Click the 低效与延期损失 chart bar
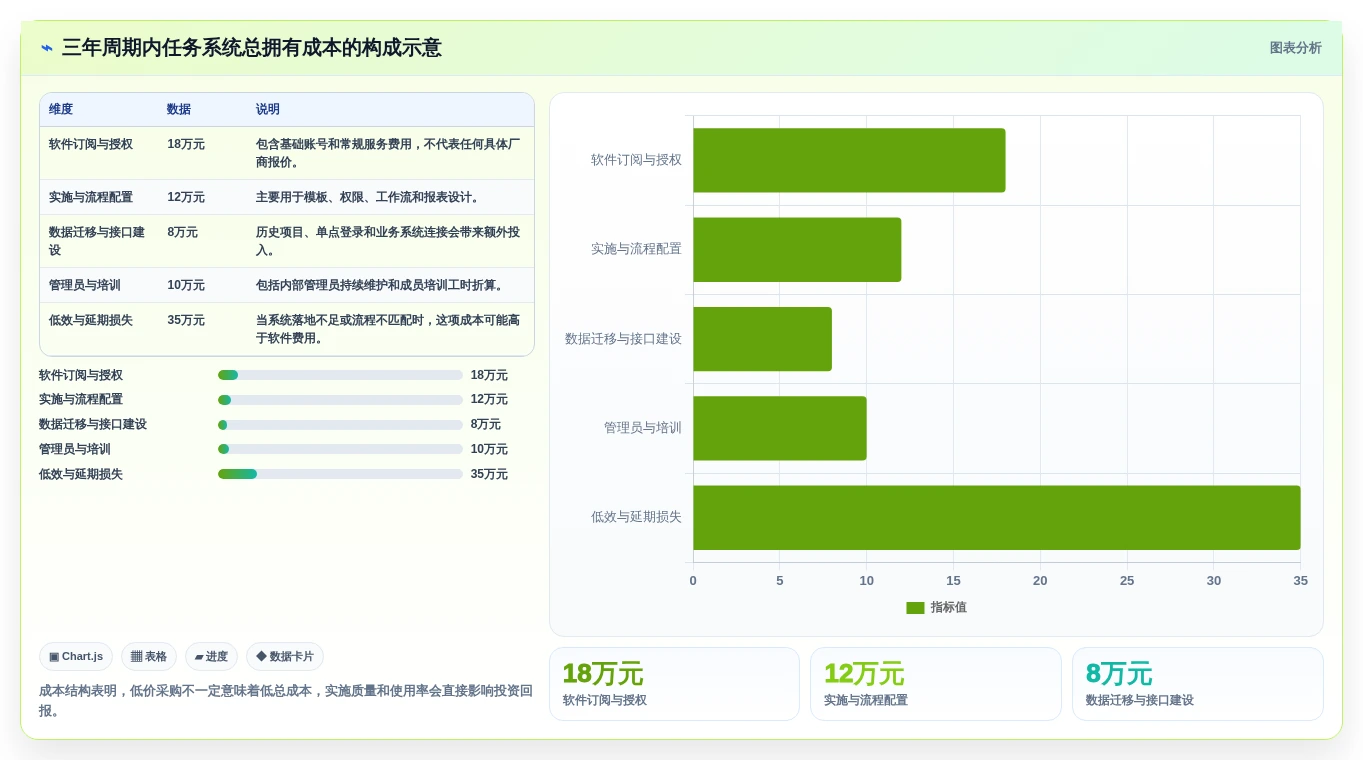1363x760 pixels. [997, 518]
